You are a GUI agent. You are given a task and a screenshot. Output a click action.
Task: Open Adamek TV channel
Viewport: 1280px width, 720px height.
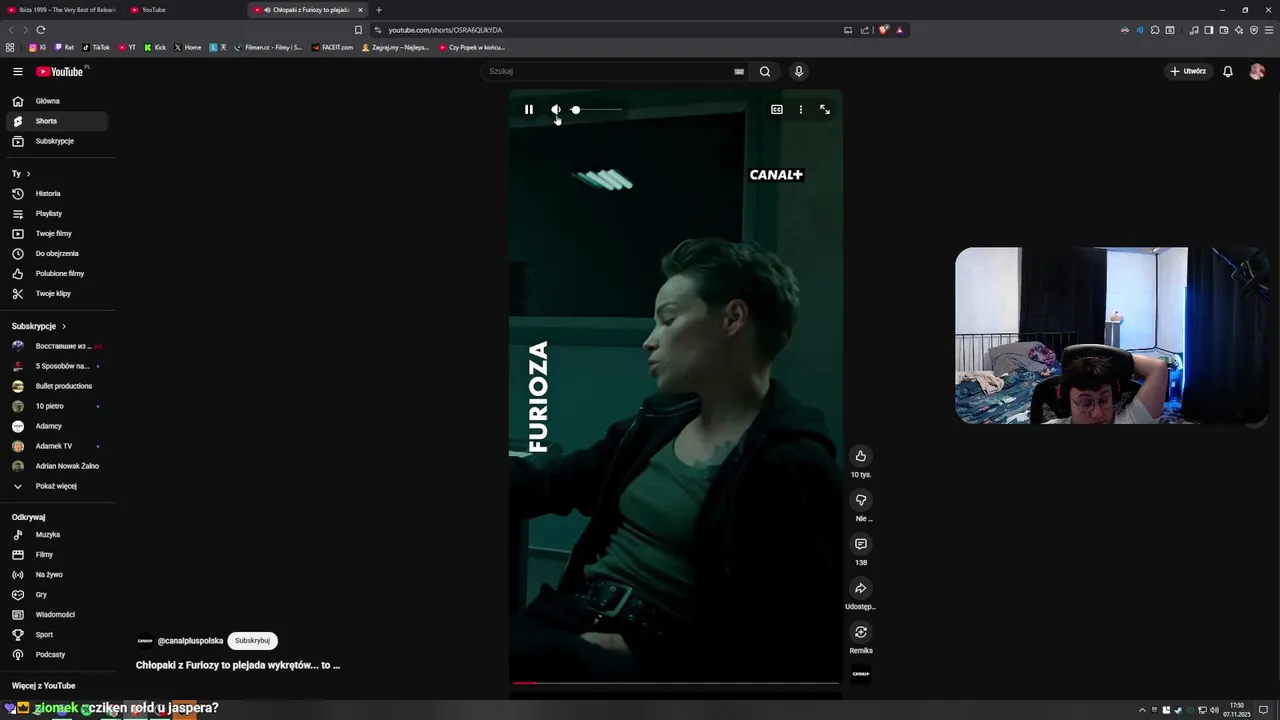pyautogui.click(x=57, y=446)
